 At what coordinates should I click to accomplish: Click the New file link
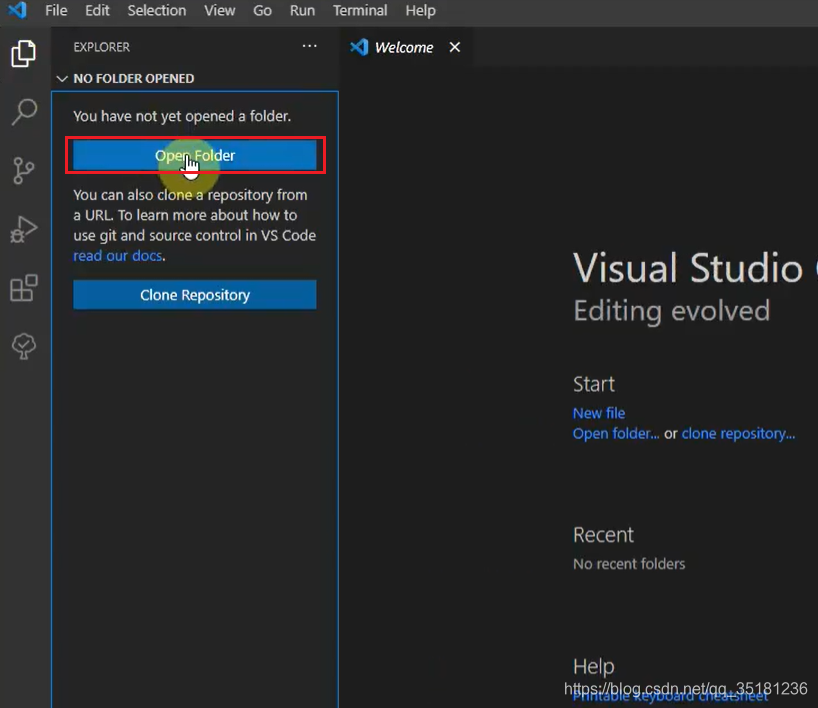click(599, 413)
